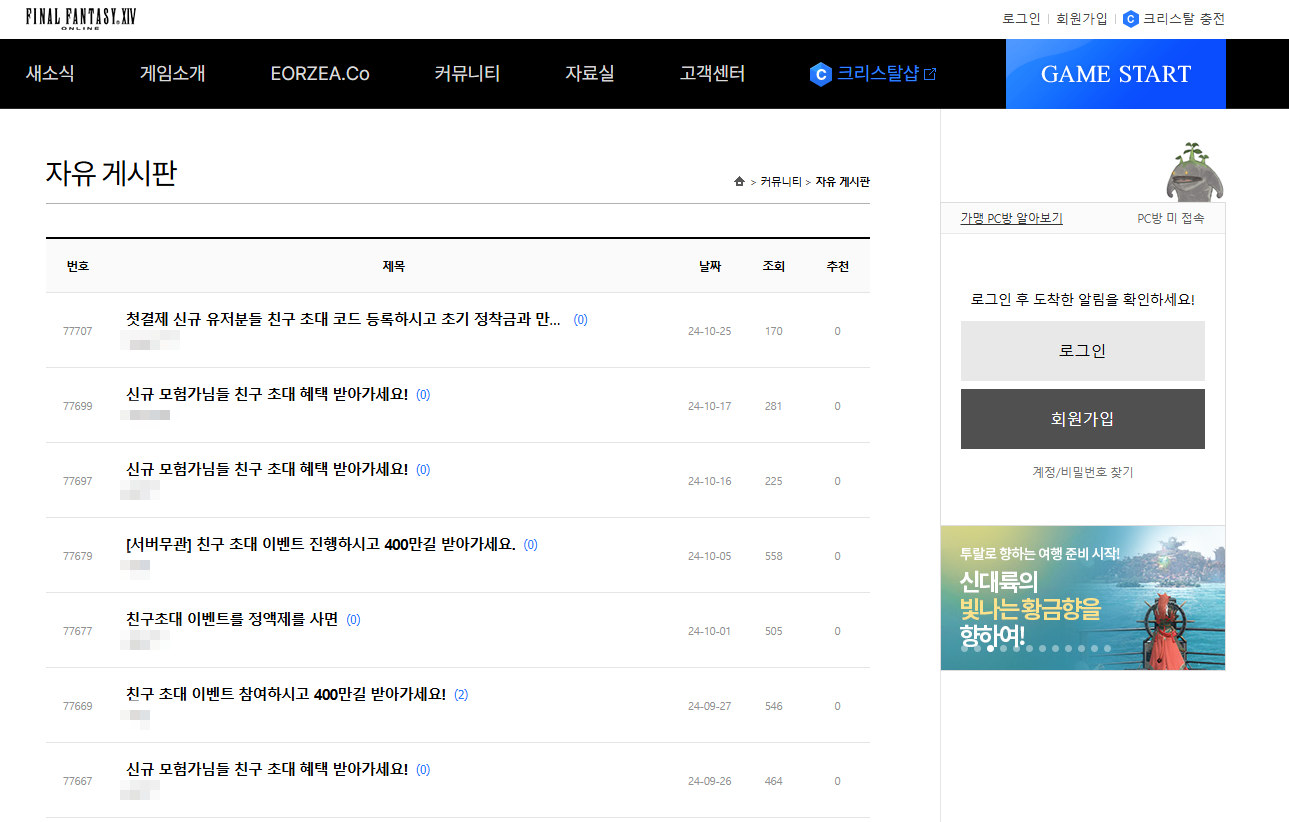Click 커뮤니티 in the breadcrumb
1289x822 pixels.
coord(781,182)
